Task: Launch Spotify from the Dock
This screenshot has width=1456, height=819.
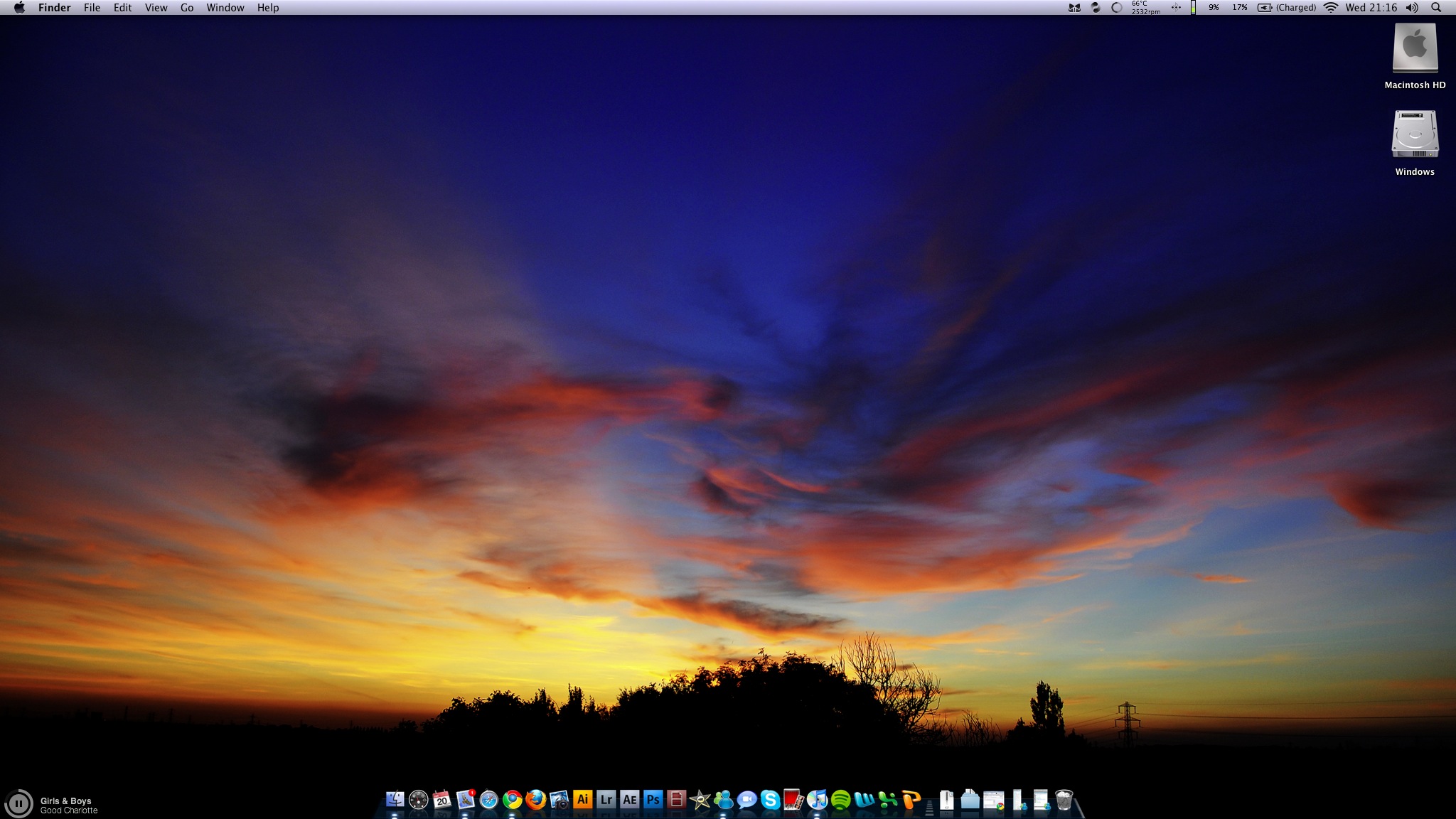Action: (x=840, y=800)
